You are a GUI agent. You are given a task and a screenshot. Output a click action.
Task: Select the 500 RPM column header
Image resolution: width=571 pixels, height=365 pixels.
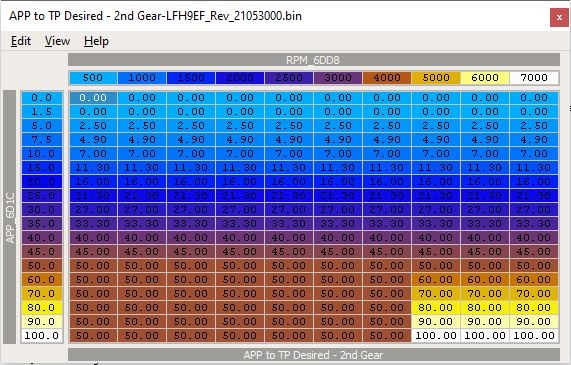click(93, 78)
